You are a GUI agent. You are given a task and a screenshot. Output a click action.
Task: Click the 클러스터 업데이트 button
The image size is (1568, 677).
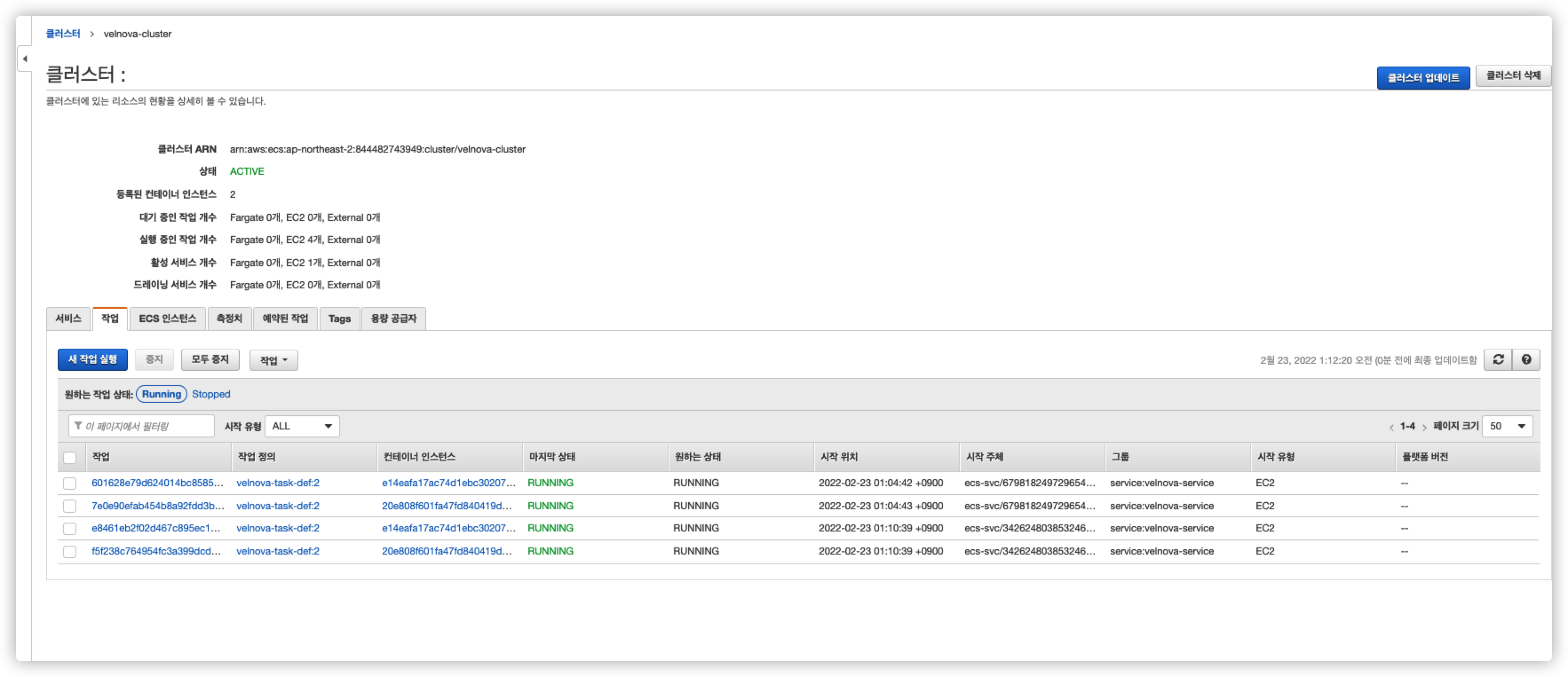1422,78
